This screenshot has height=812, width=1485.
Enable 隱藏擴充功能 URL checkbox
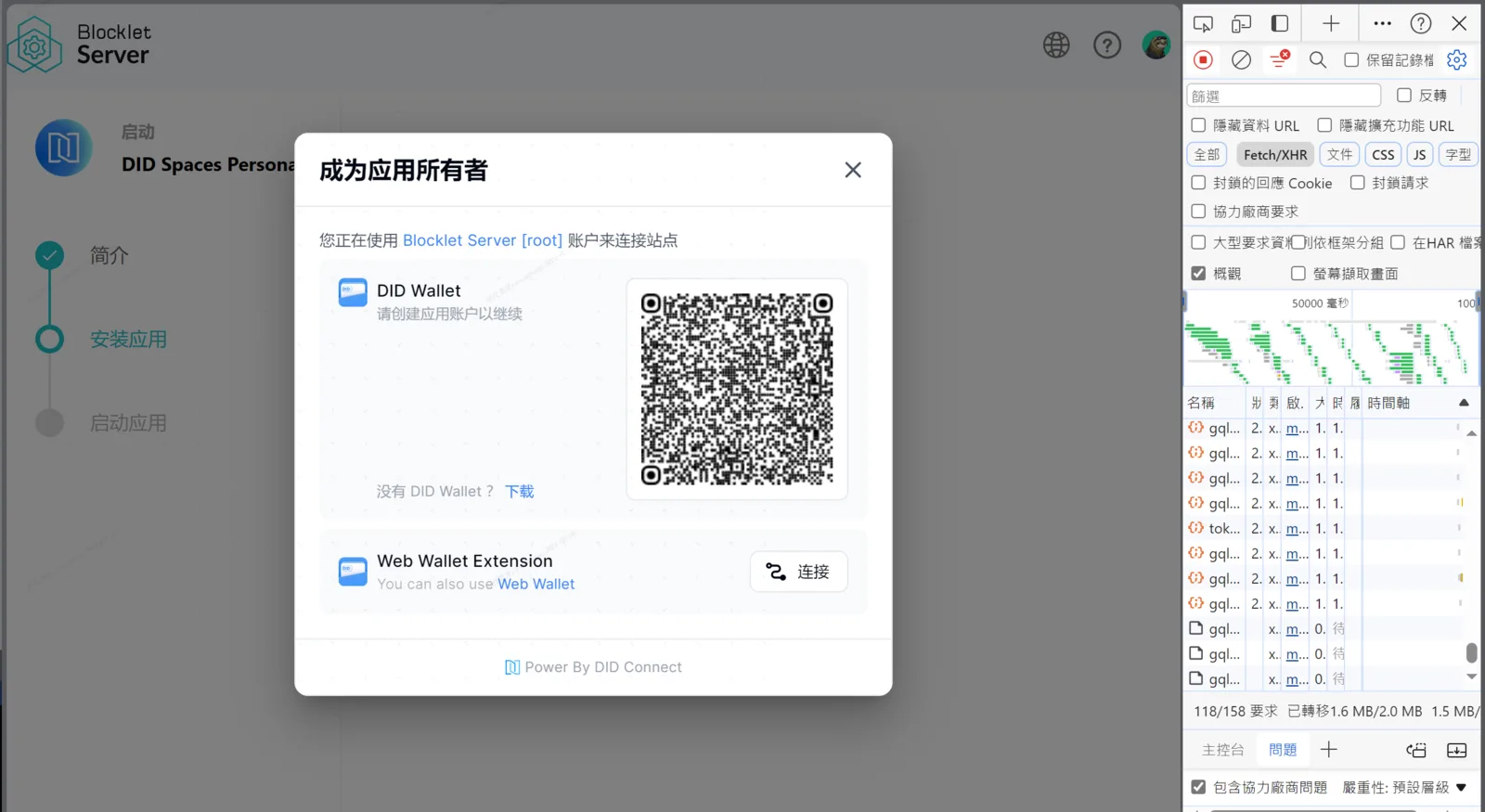1324,125
